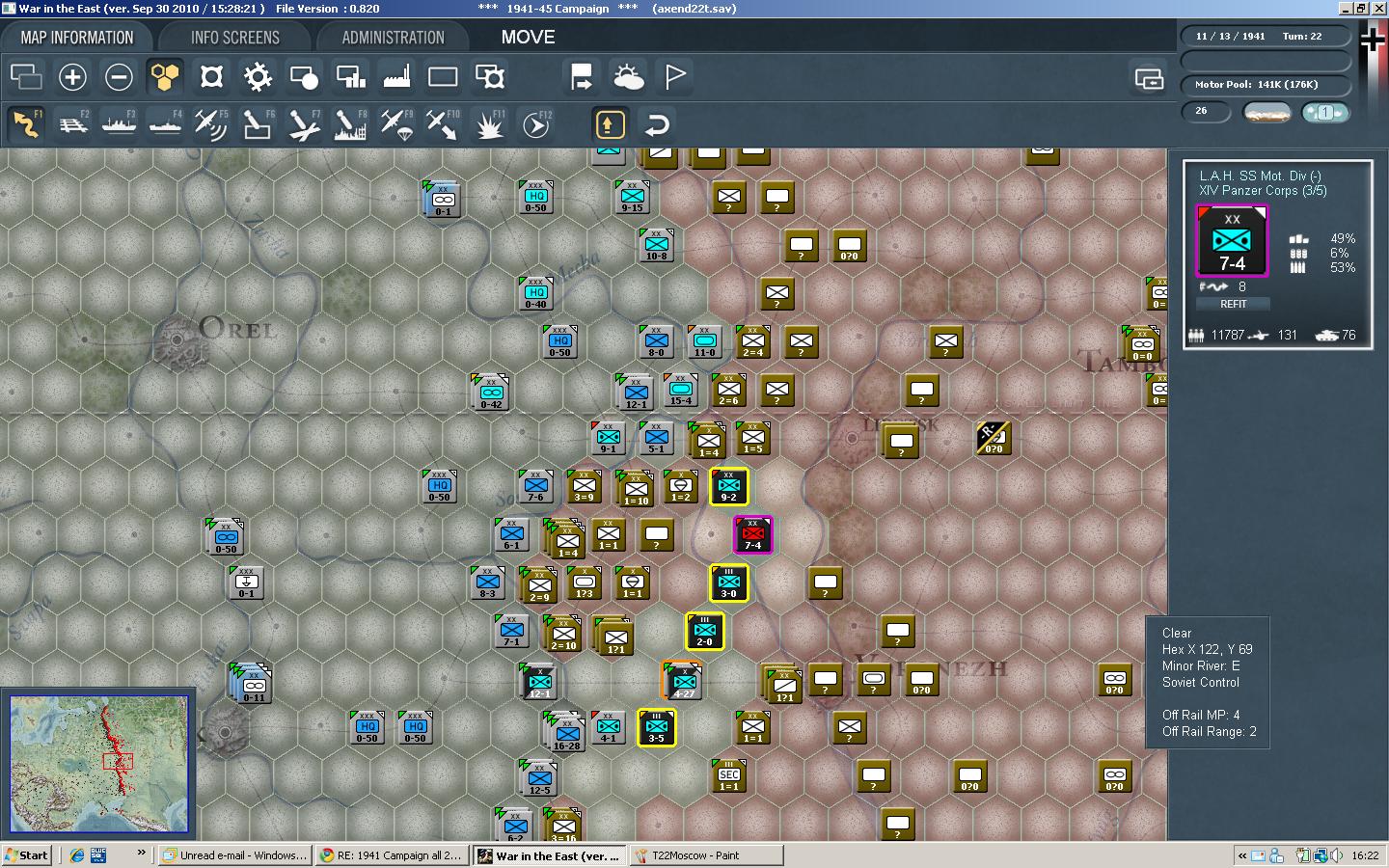Screen dimensions: 1389x868
Task: Select Amphibious transport mode (F4)
Action: (165, 124)
